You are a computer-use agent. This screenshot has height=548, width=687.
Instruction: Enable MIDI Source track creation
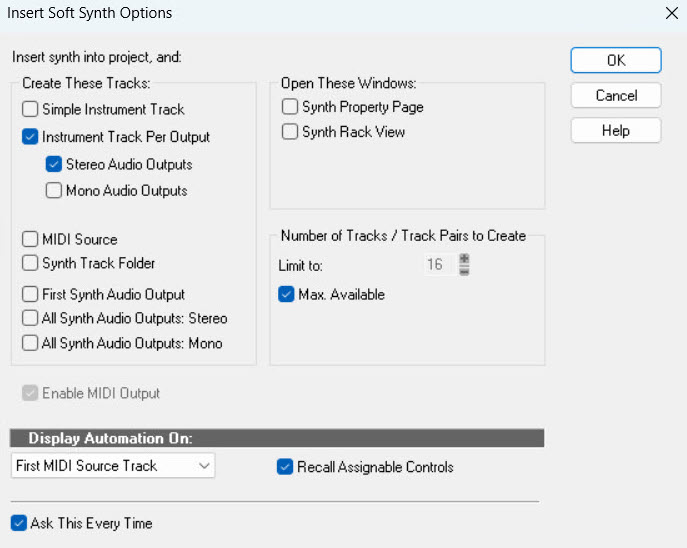(30, 240)
